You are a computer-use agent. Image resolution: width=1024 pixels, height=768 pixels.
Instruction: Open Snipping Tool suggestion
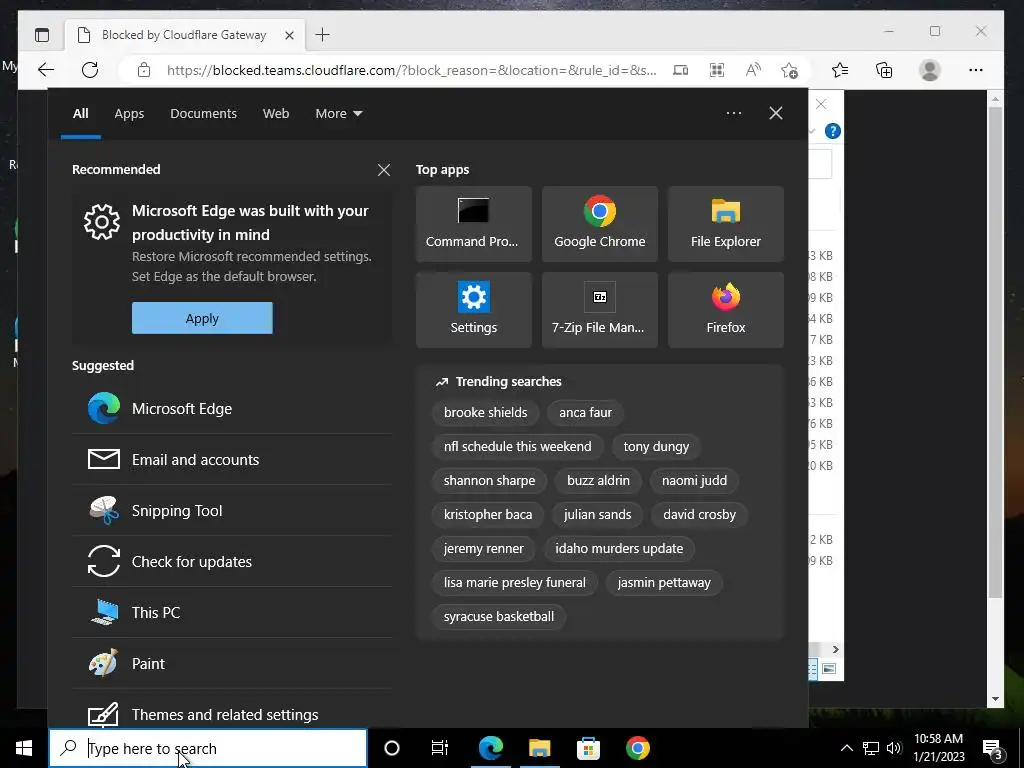[232, 511]
